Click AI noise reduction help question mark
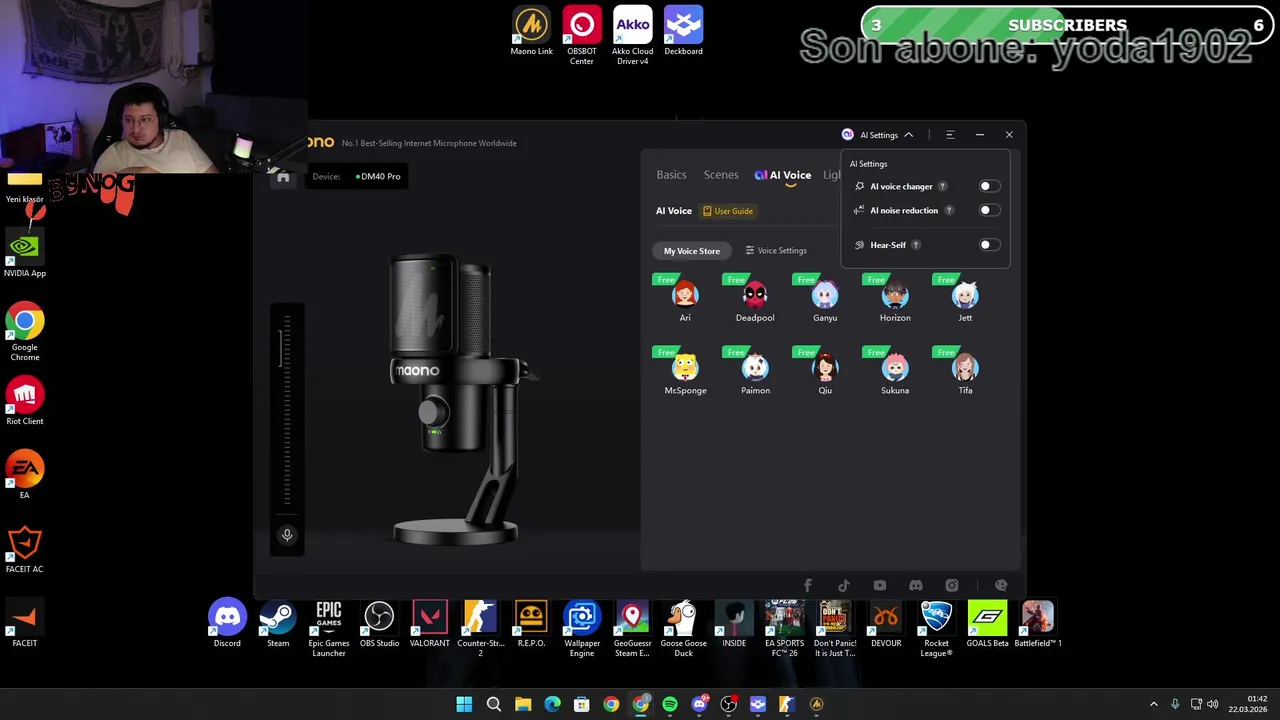Image resolution: width=1280 pixels, height=720 pixels. click(949, 210)
